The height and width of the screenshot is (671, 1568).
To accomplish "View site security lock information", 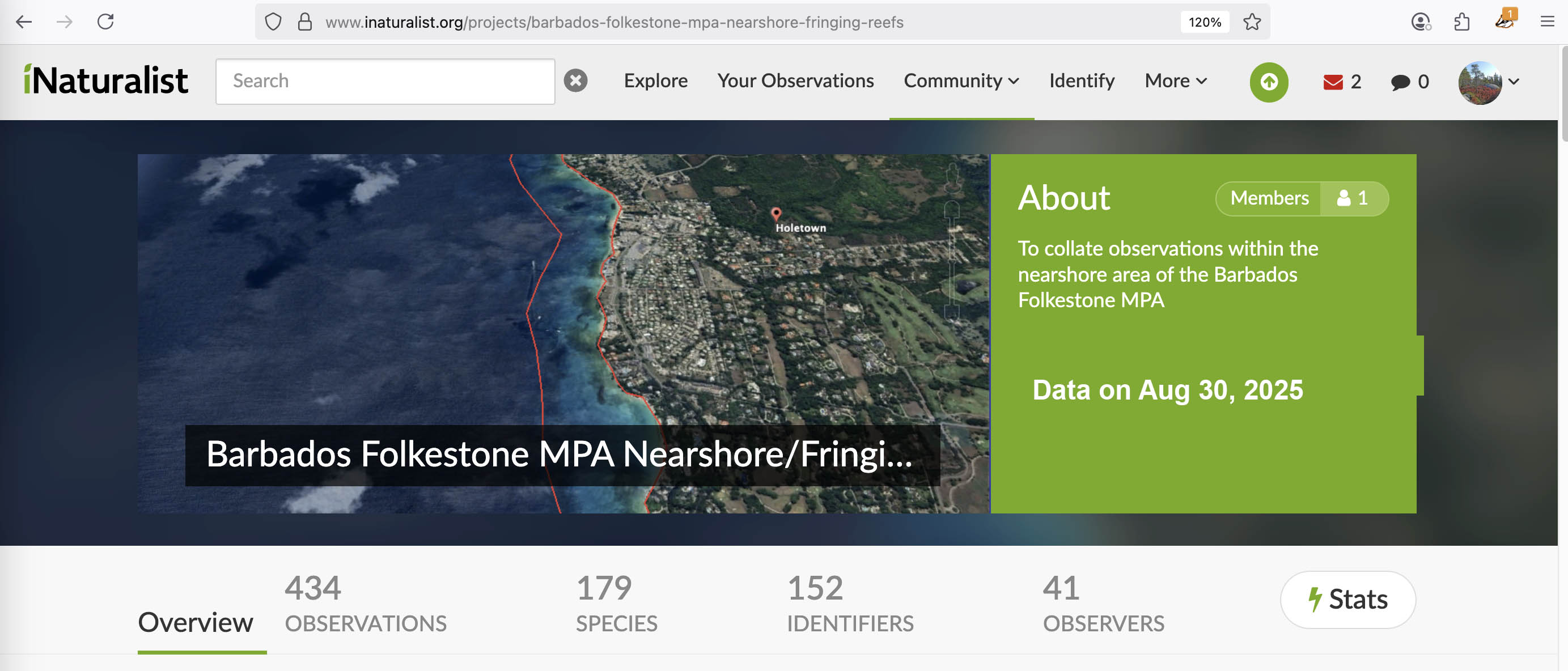I will pyautogui.click(x=304, y=23).
